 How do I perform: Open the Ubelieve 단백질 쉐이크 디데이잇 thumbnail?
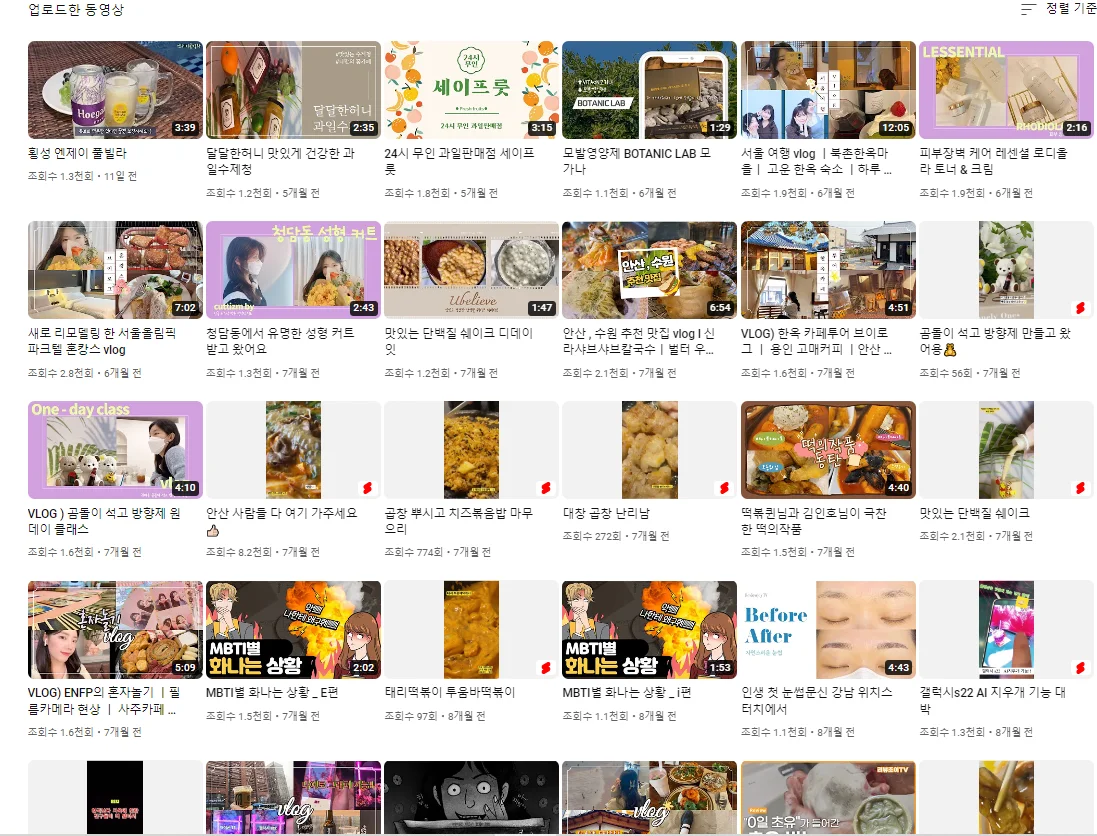point(472,270)
